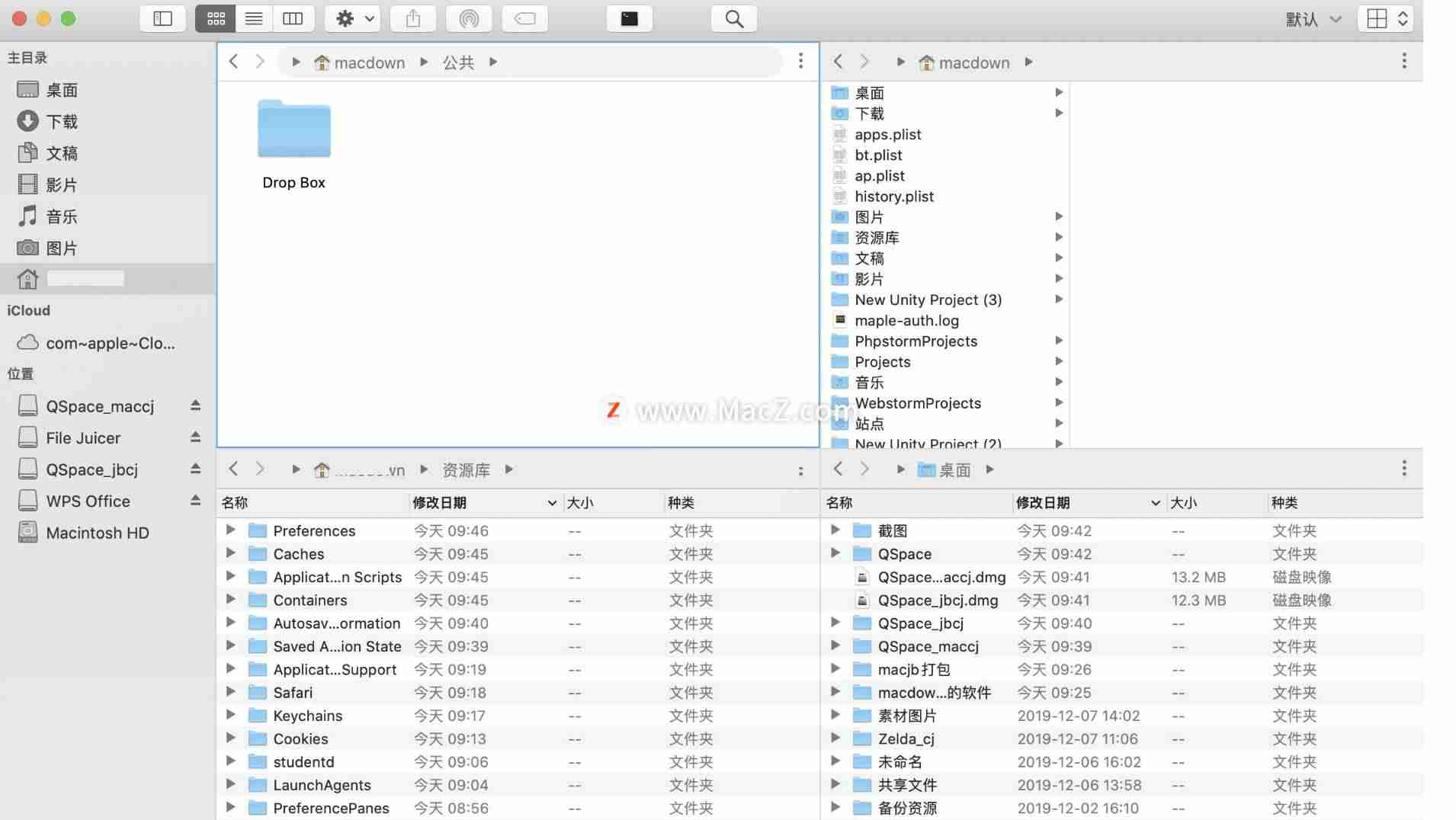
Task: Select the Cookies folder row
Action: tap(518, 738)
